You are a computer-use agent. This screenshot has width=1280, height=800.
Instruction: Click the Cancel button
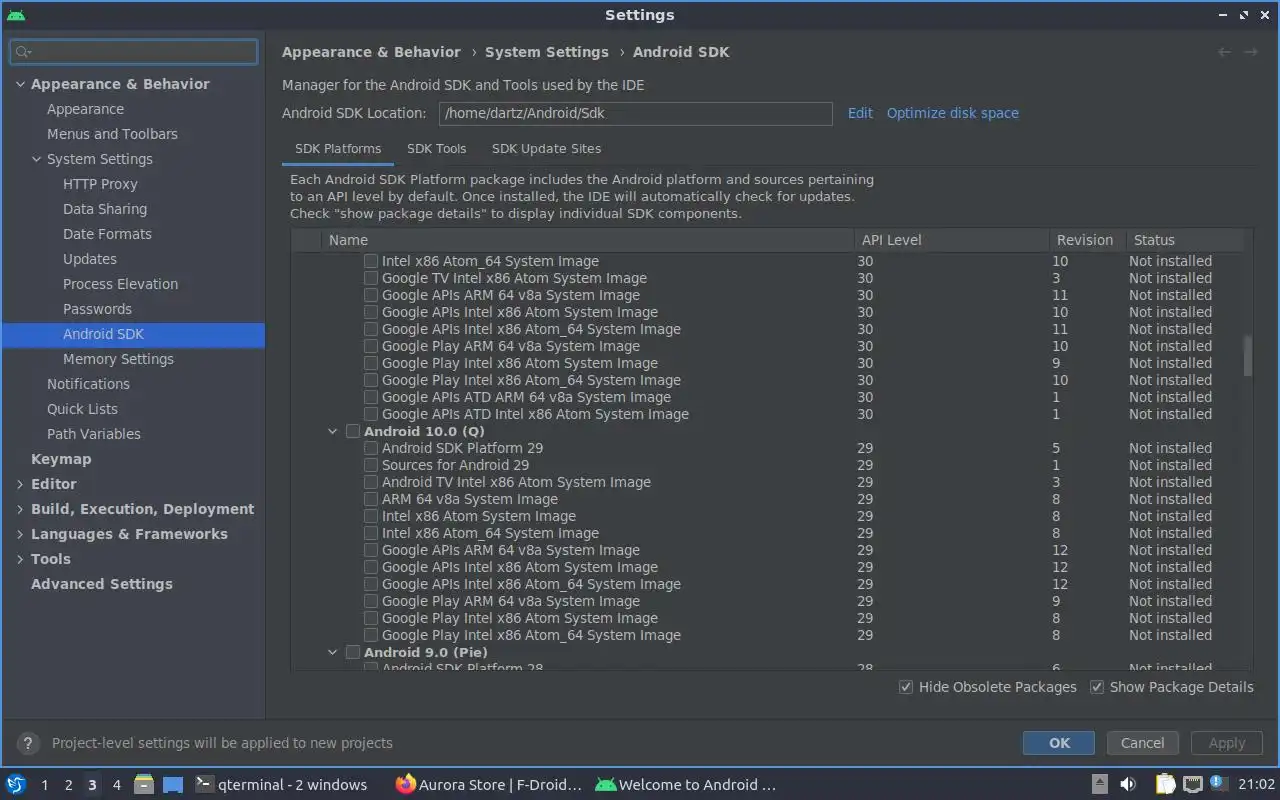click(x=1142, y=743)
